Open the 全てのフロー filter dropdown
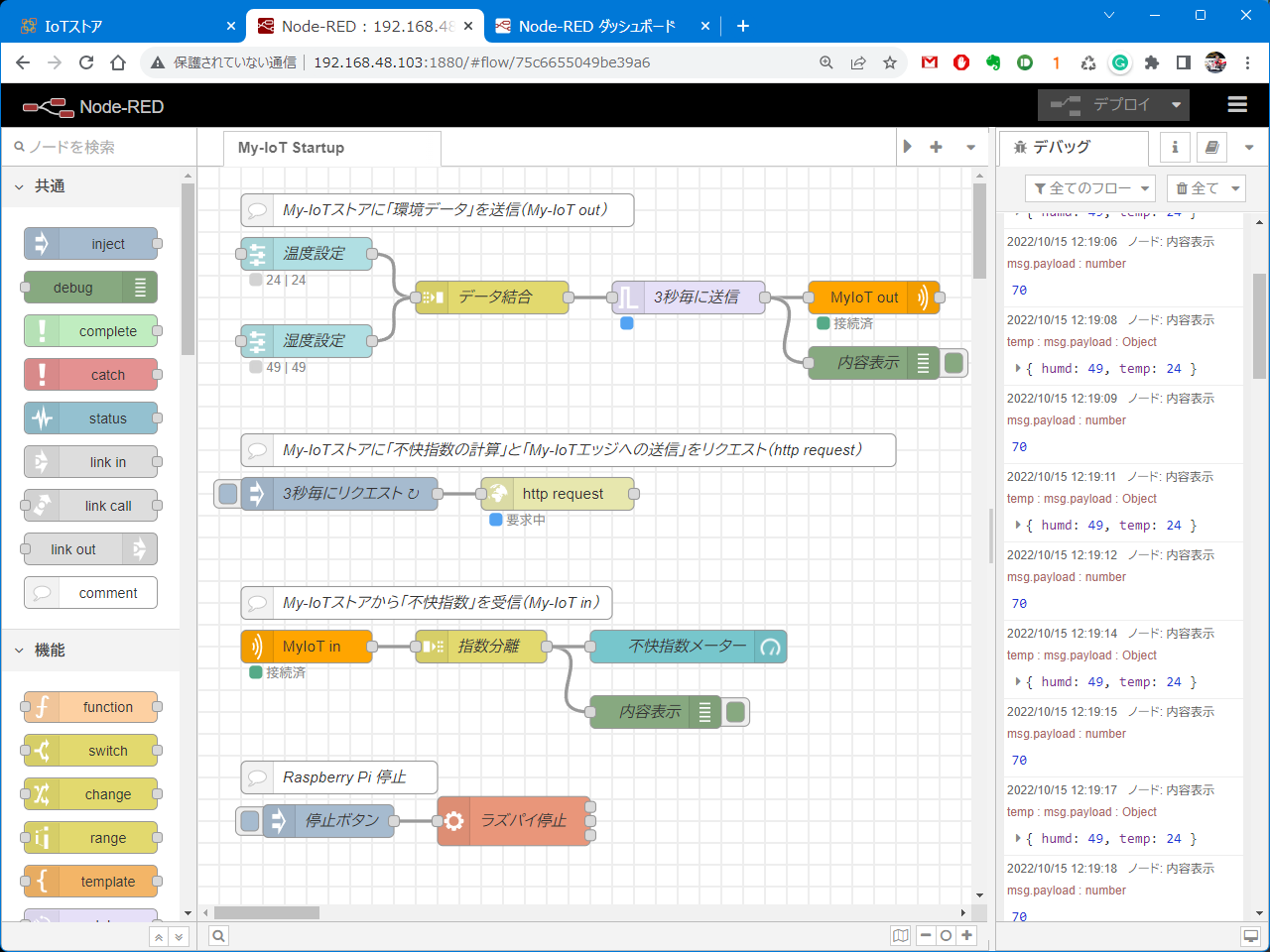The height and width of the screenshot is (952, 1270). [1090, 188]
